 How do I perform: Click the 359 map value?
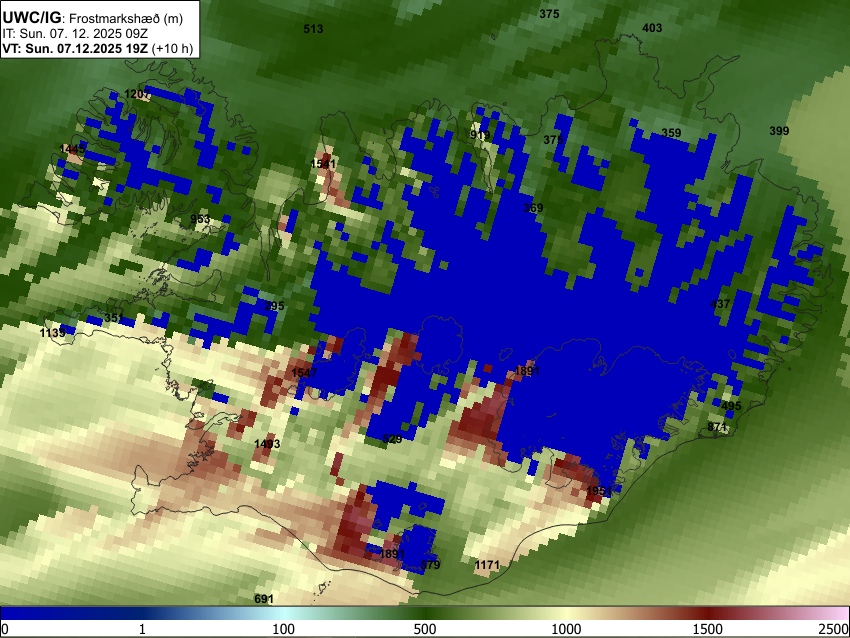click(x=671, y=133)
